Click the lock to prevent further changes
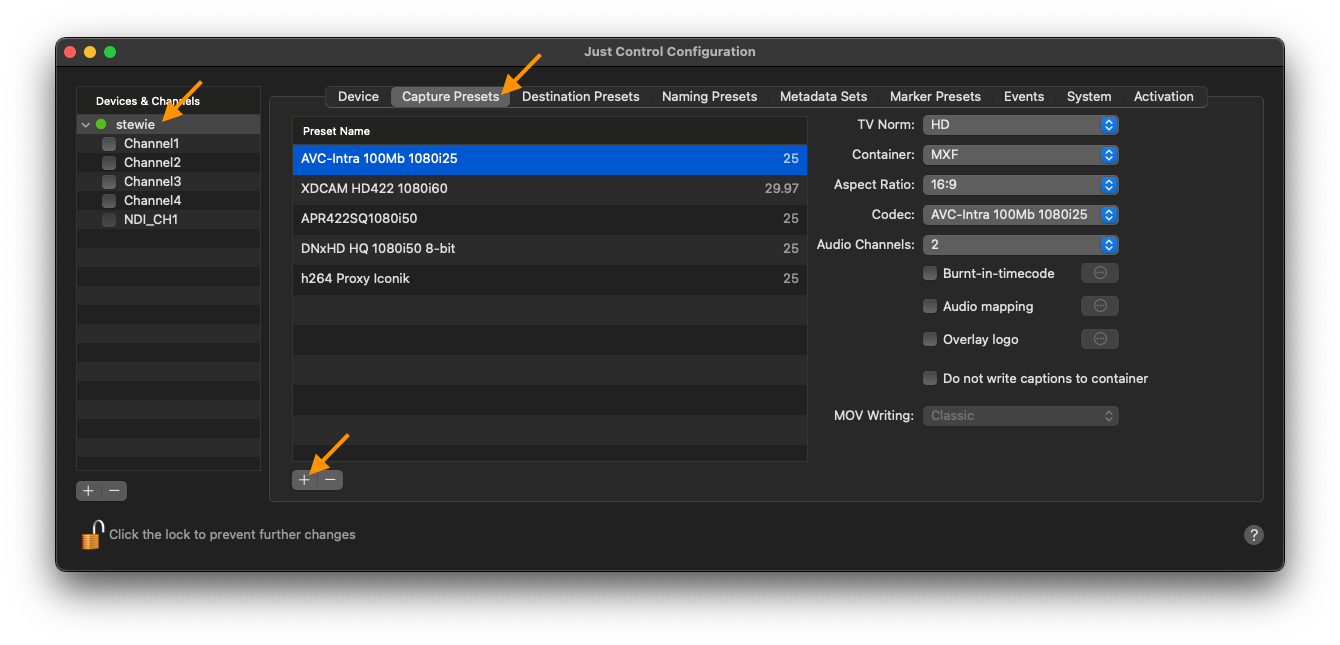The width and height of the screenshot is (1340, 645). pyautogui.click(x=92, y=535)
